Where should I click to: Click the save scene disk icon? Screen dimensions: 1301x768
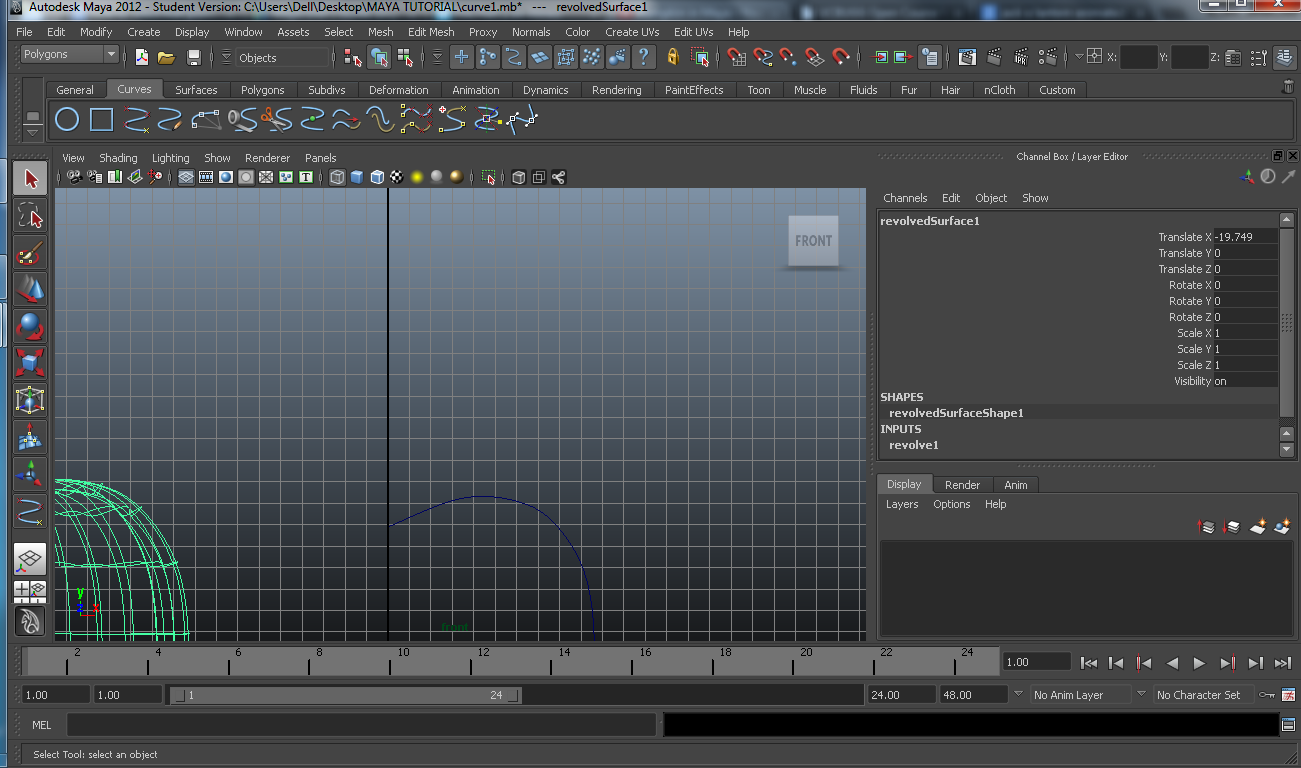[x=194, y=57]
